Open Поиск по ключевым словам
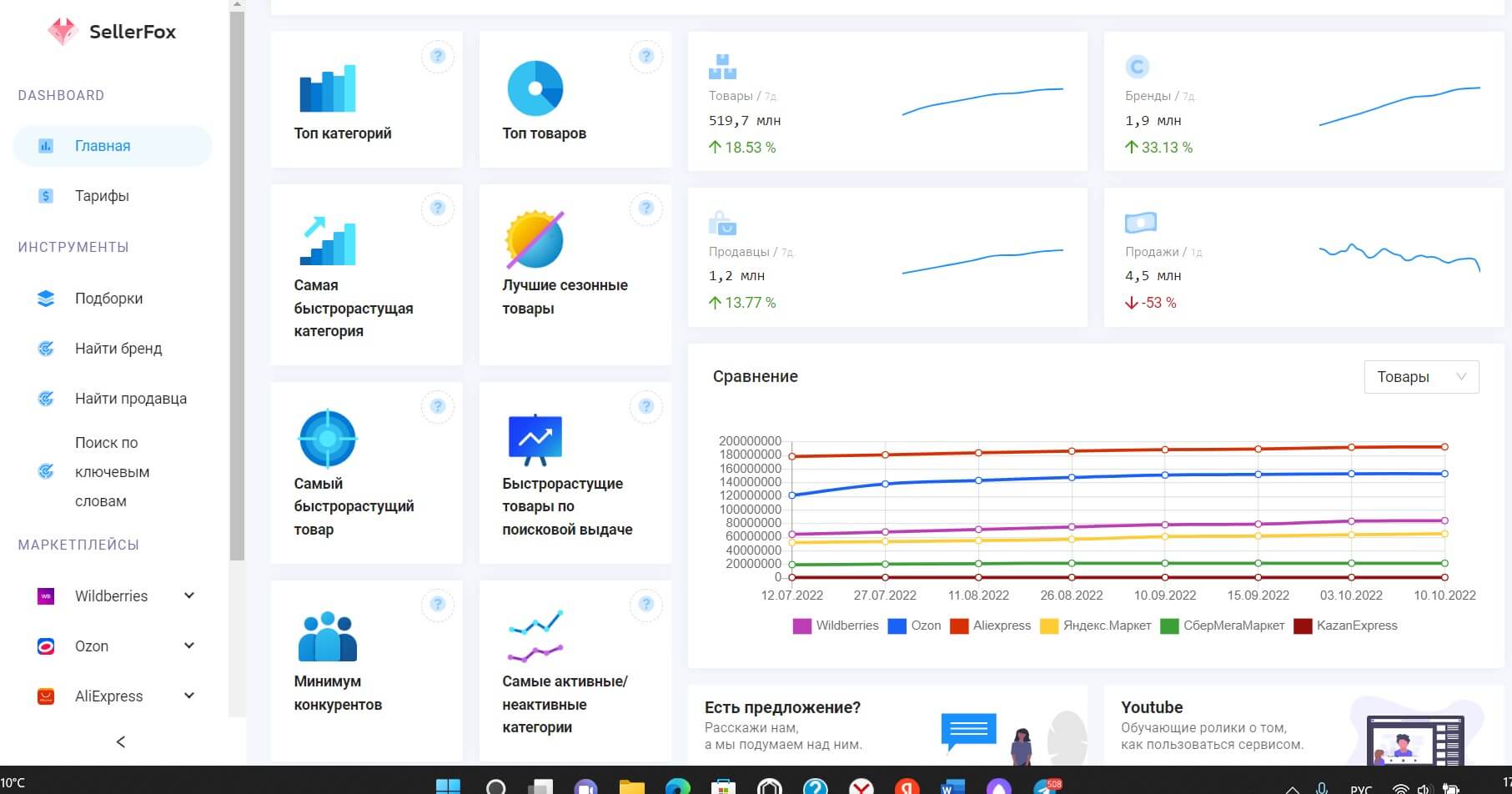Viewport: 1512px width, 794px height. click(112, 472)
